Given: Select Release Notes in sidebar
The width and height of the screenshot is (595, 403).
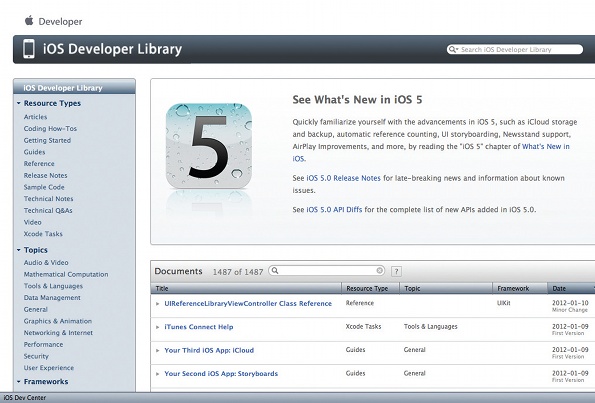Looking at the screenshot, I should [45, 176].
